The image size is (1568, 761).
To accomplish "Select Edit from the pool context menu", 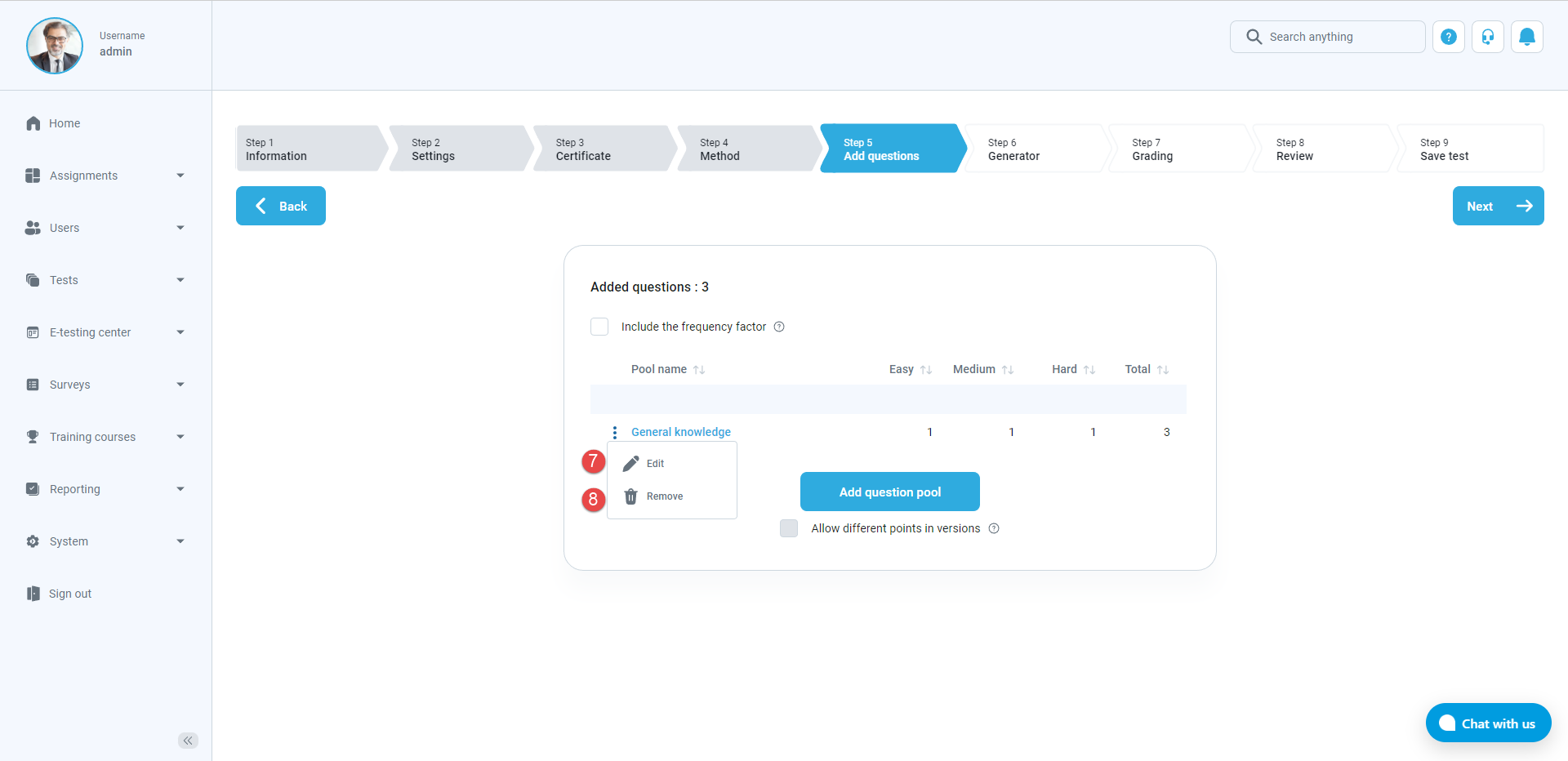I will coord(655,464).
